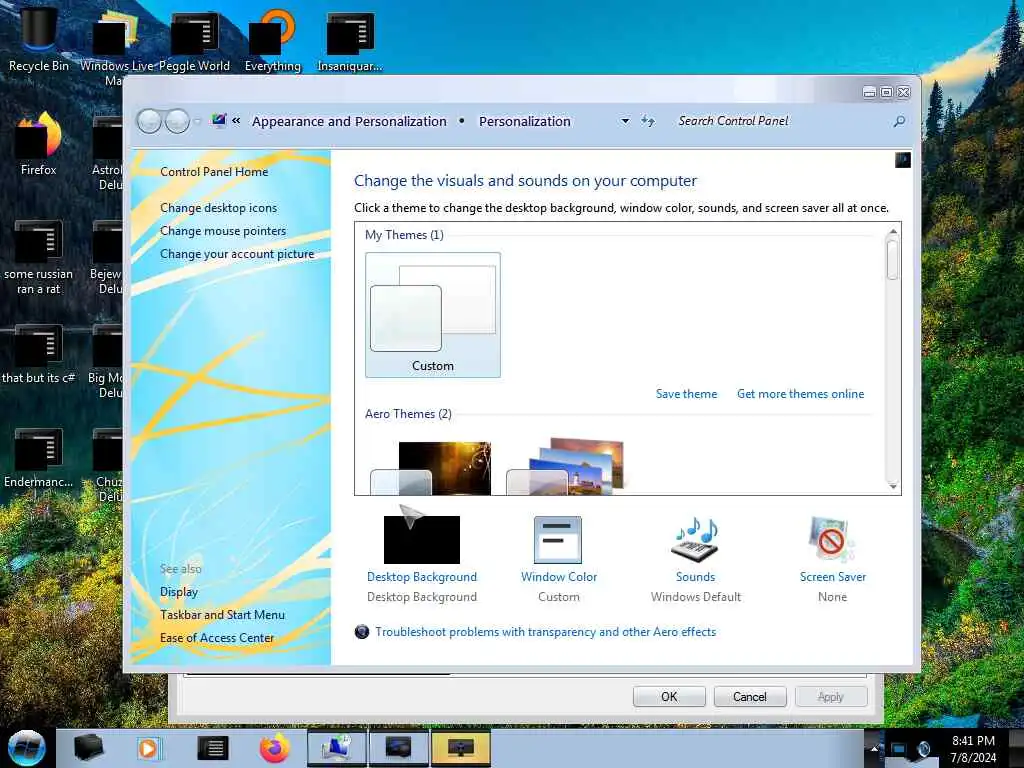Open 'that but its c#' desktop file
1024x768 pixels.
[39, 354]
